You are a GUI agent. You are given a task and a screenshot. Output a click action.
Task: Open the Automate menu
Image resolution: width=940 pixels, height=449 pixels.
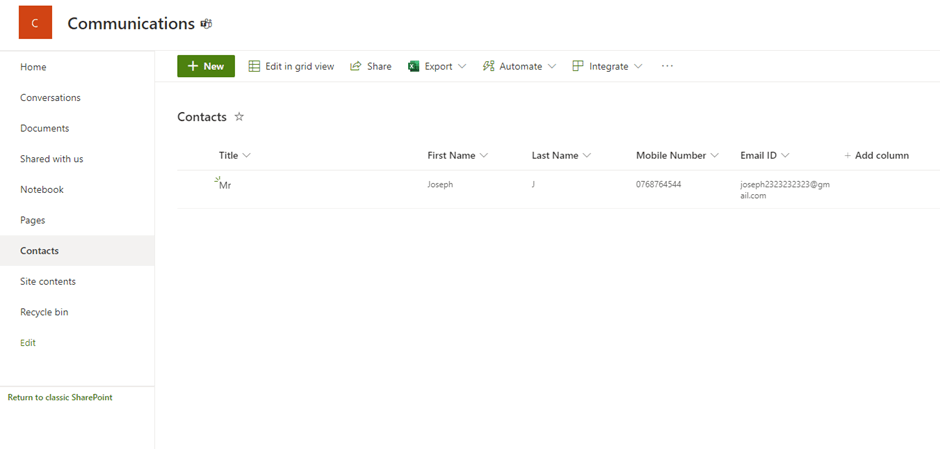click(x=519, y=66)
